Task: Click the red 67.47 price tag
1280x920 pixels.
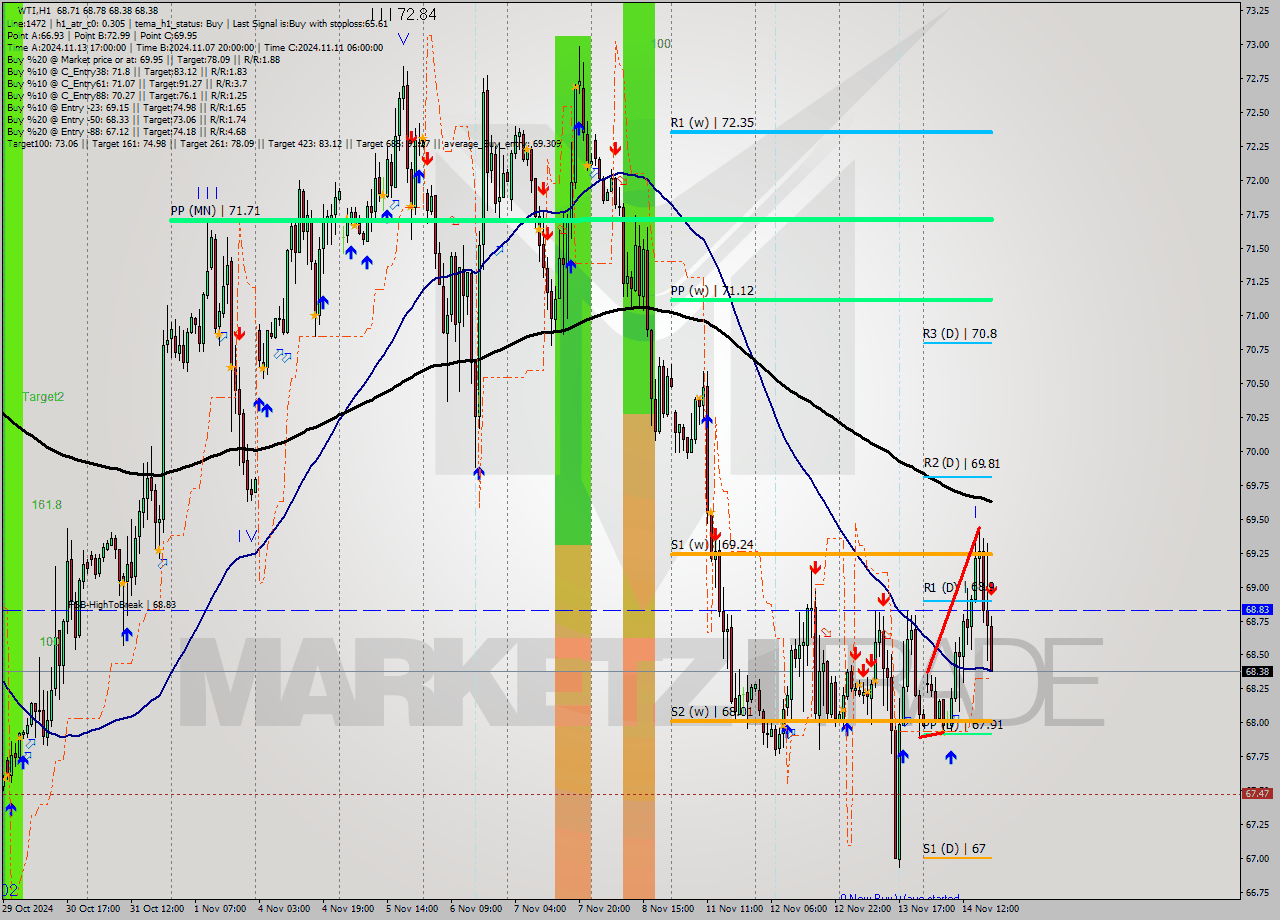Action: click(x=1257, y=793)
